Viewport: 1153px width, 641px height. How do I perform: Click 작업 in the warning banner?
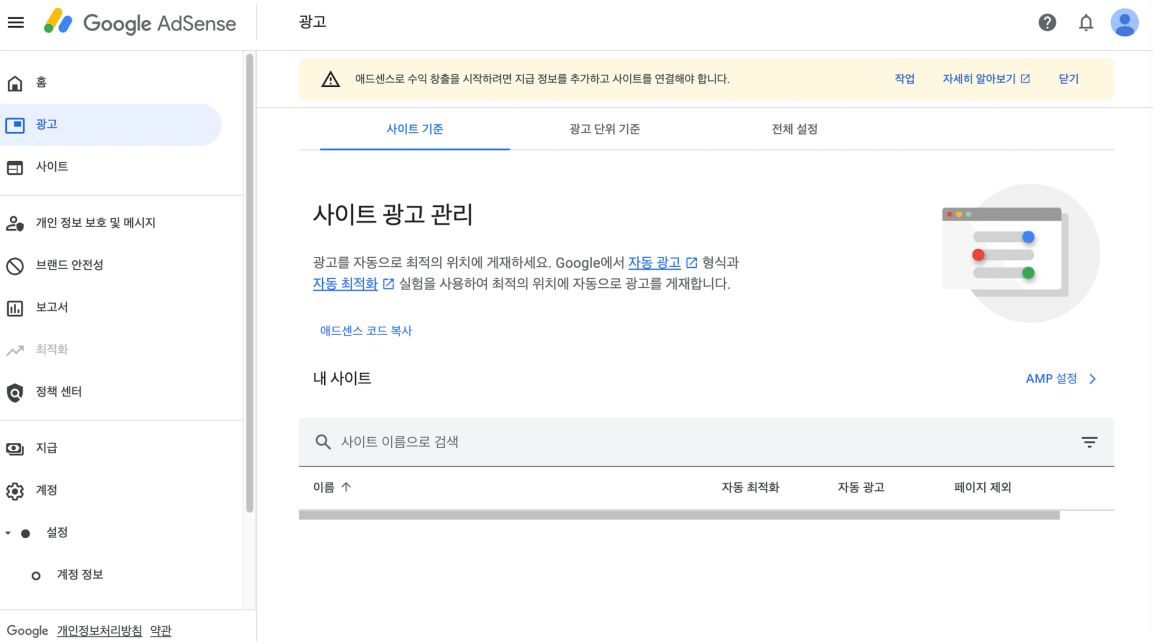click(904, 79)
